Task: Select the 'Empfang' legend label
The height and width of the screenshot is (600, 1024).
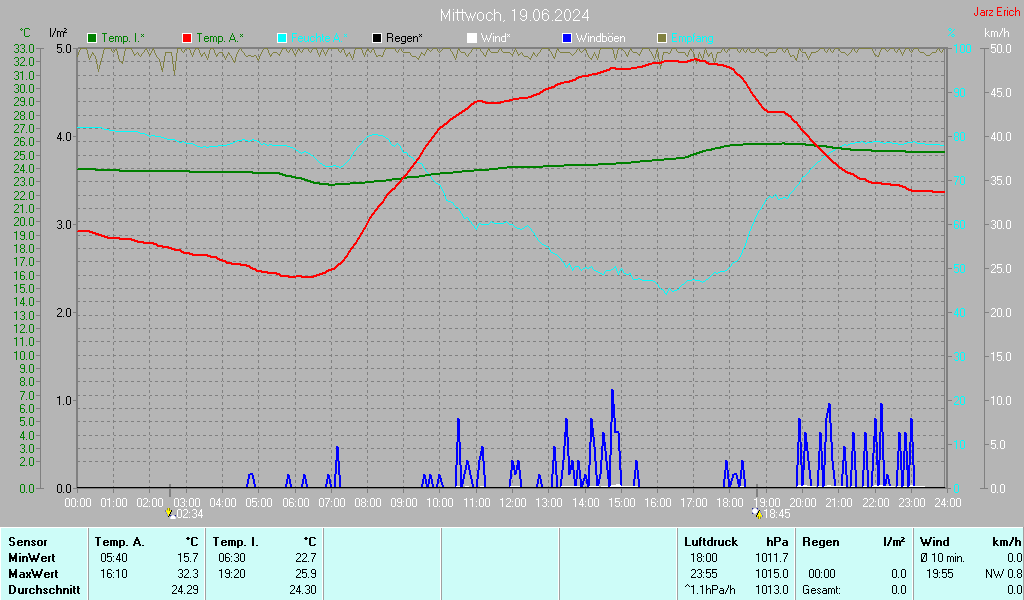Action: pyautogui.click(x=692, y=38)
